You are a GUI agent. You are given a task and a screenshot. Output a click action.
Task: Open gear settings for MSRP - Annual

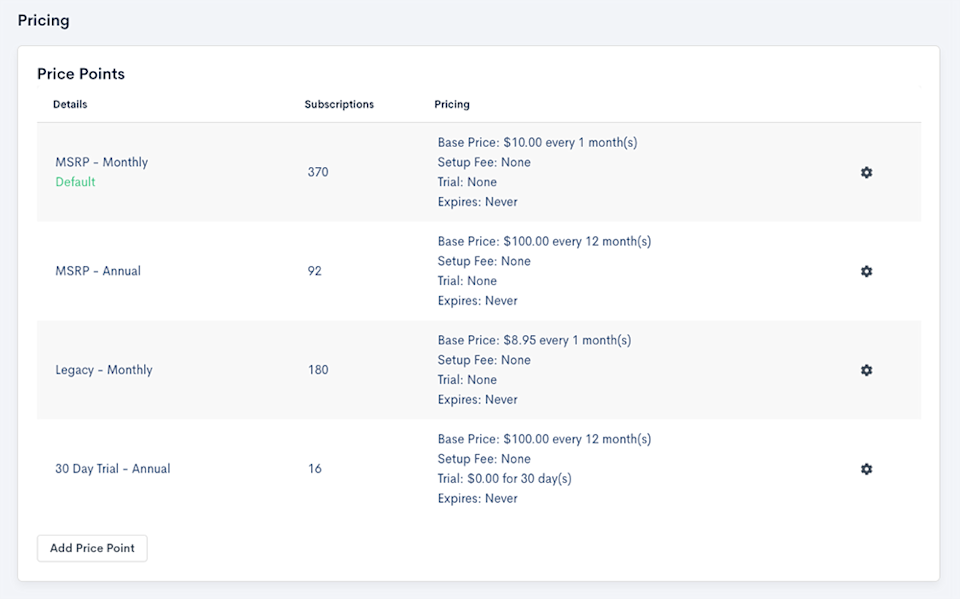866,271
